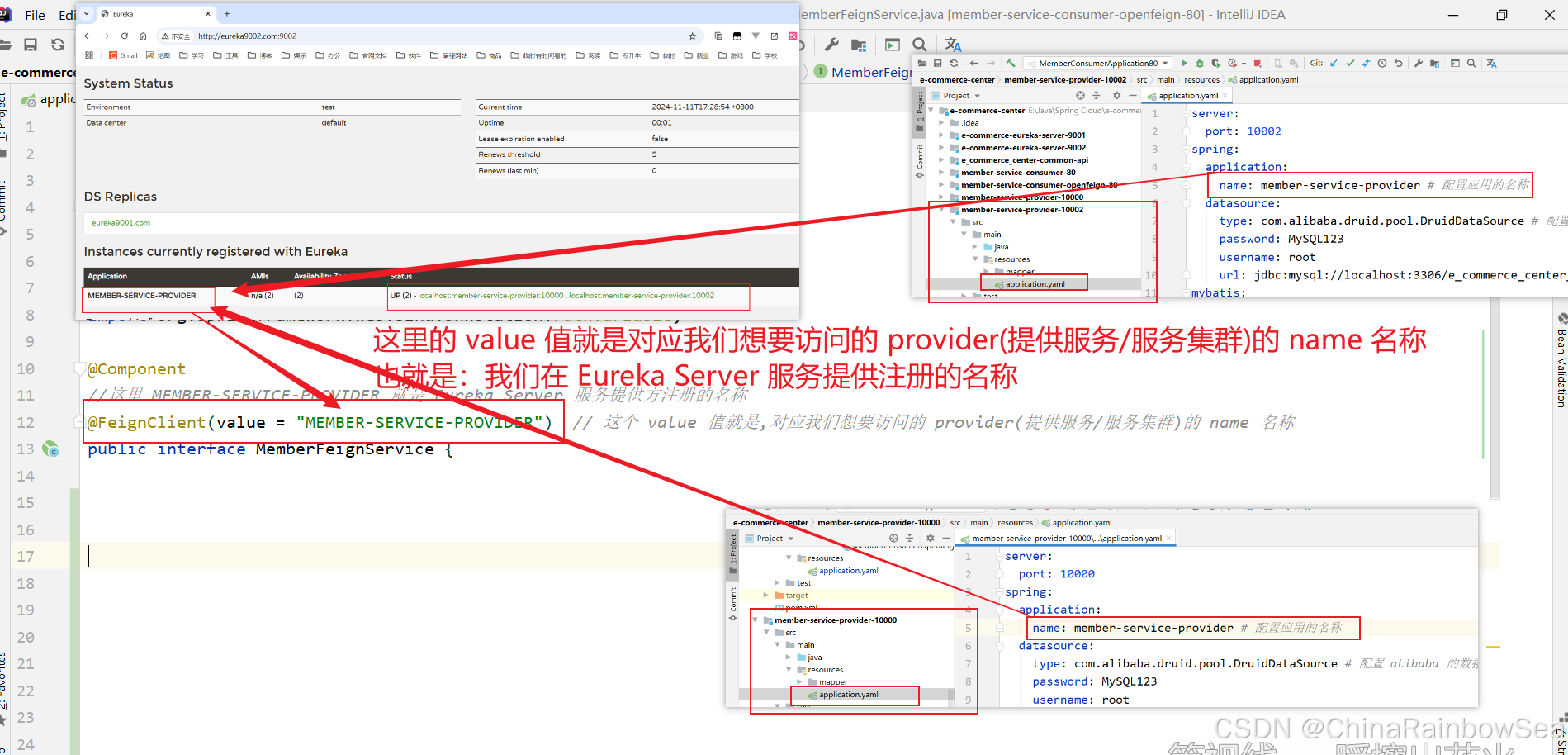Select the member-service-provider-10000\...\application.yaml tab
Screen dimensions: 1568x755
tap(1066, 539)
